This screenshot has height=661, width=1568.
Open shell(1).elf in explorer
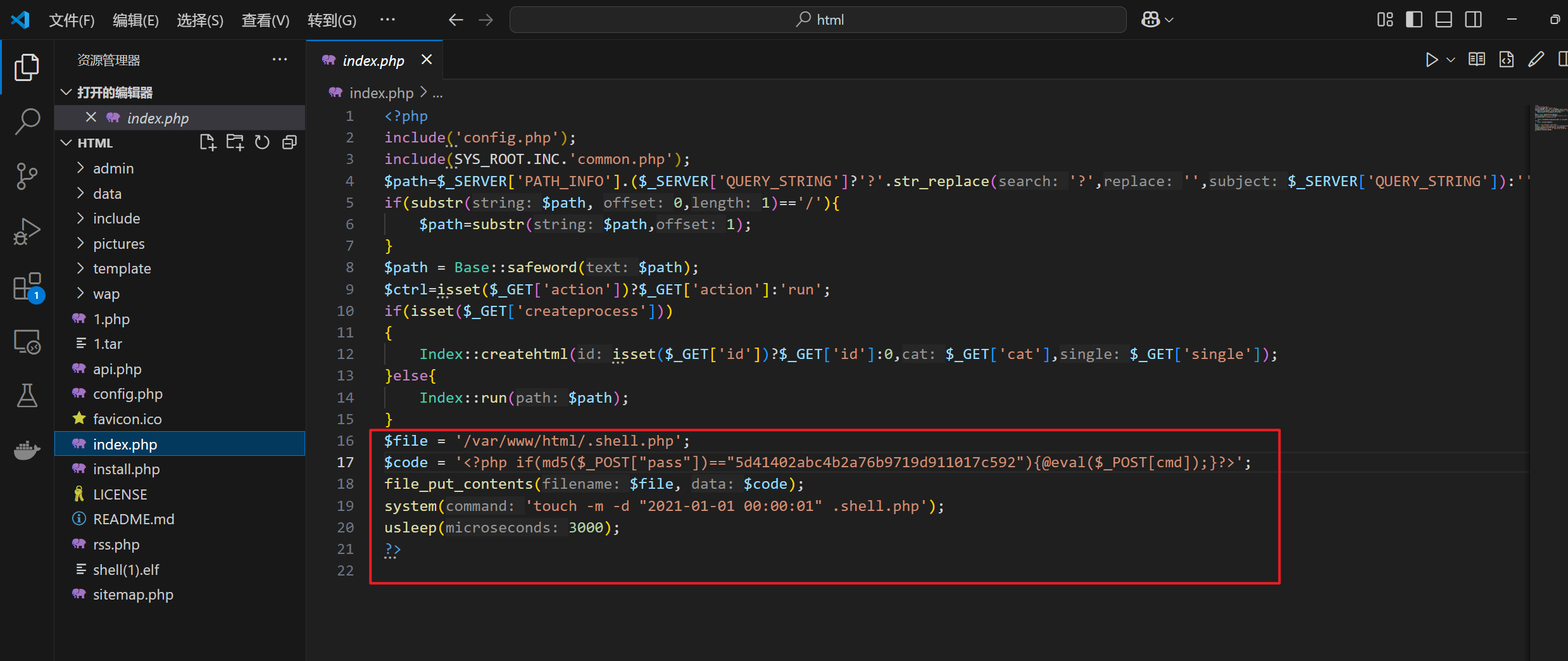[180, 569]
